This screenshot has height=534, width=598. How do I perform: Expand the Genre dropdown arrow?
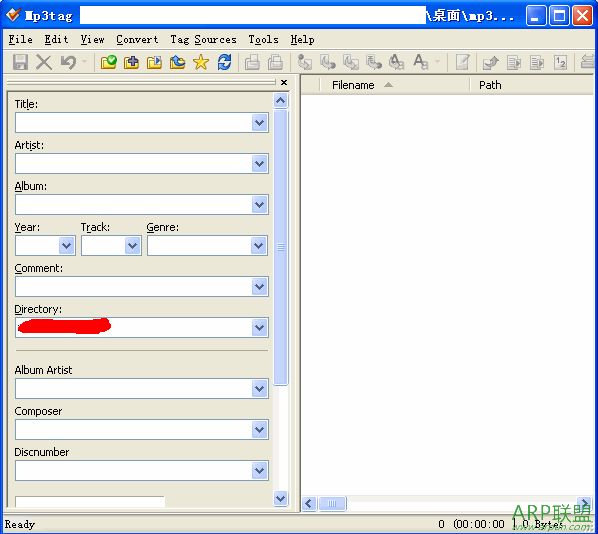tap(259, 246)
